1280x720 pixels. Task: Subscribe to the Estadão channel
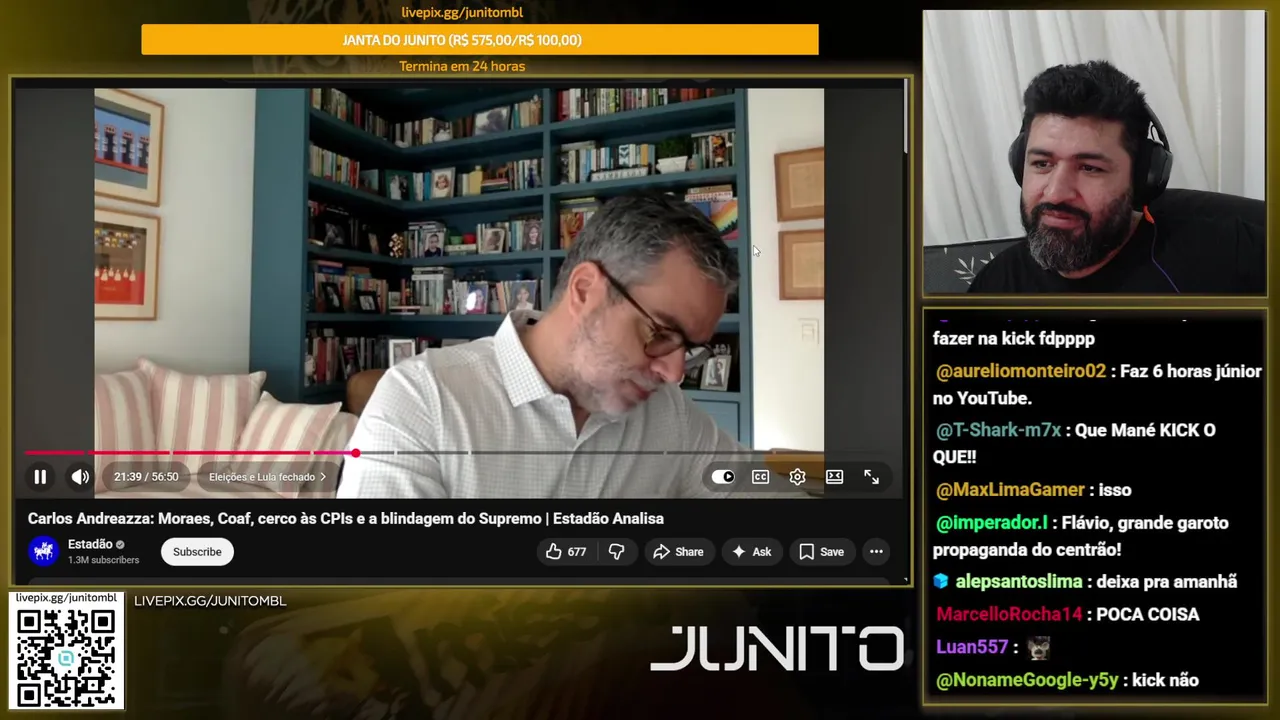point(197,552)
